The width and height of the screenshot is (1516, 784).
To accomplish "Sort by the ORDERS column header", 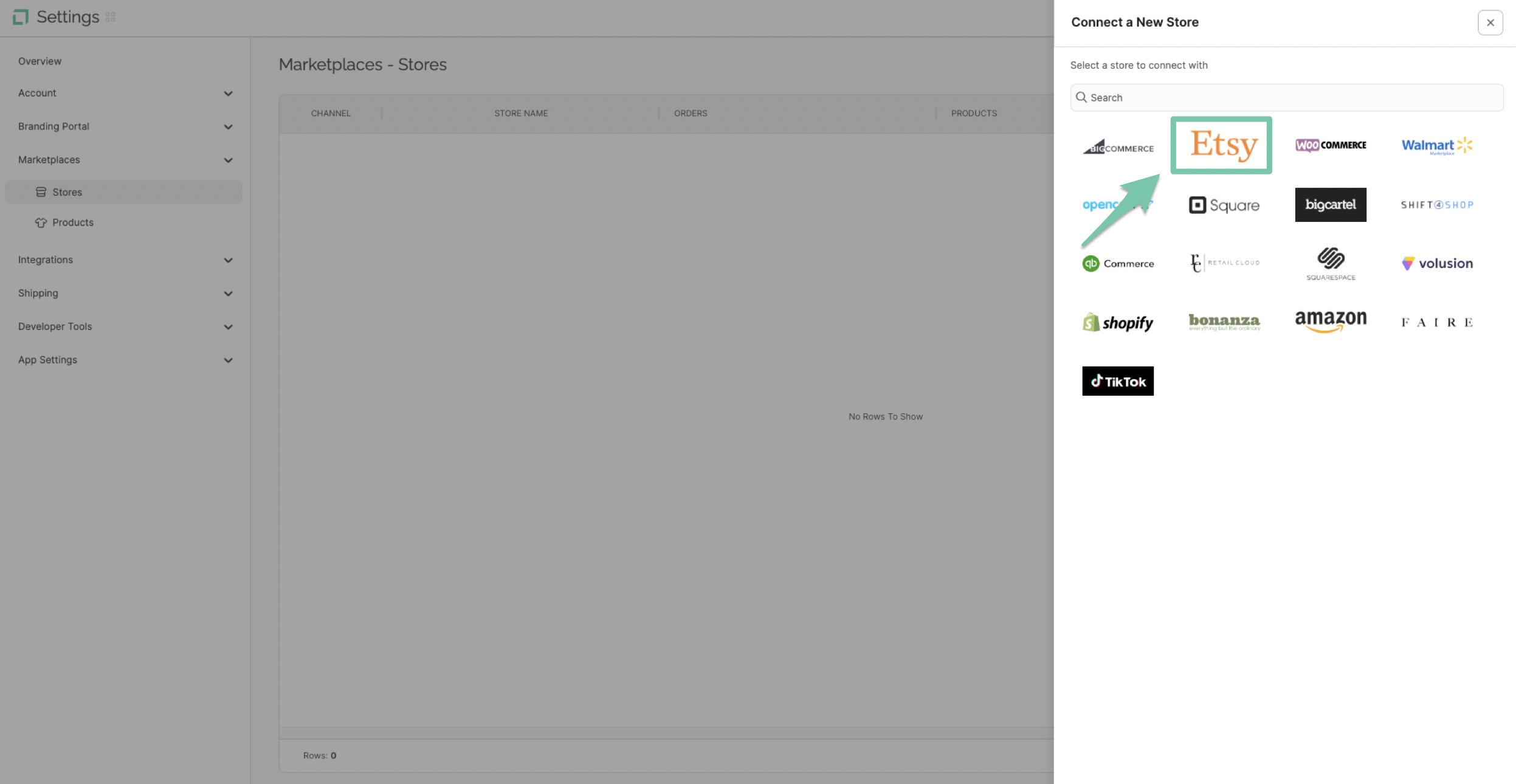I will [691, 114].
